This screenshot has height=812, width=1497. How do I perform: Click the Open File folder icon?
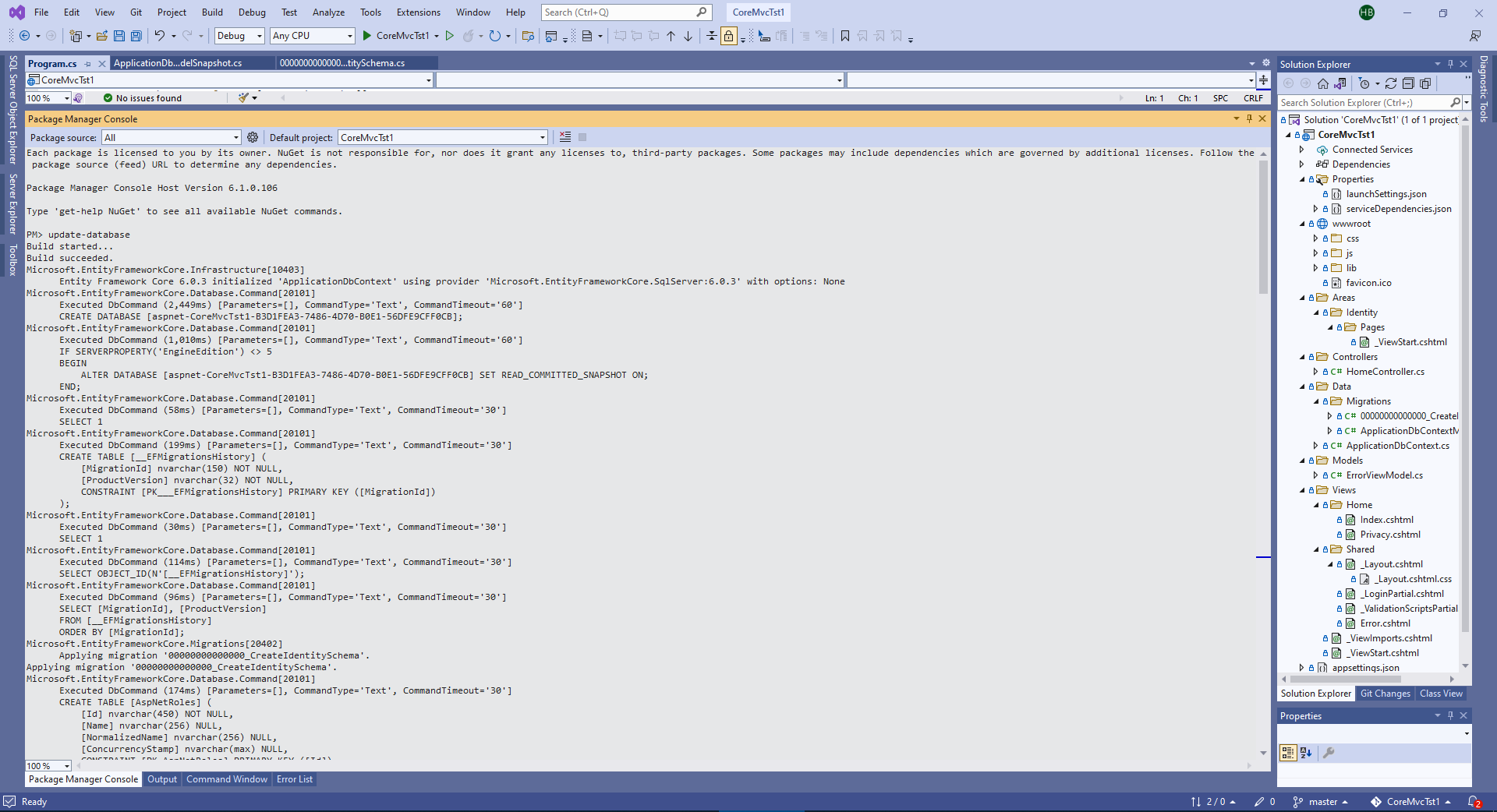click(x=102, y=36)
